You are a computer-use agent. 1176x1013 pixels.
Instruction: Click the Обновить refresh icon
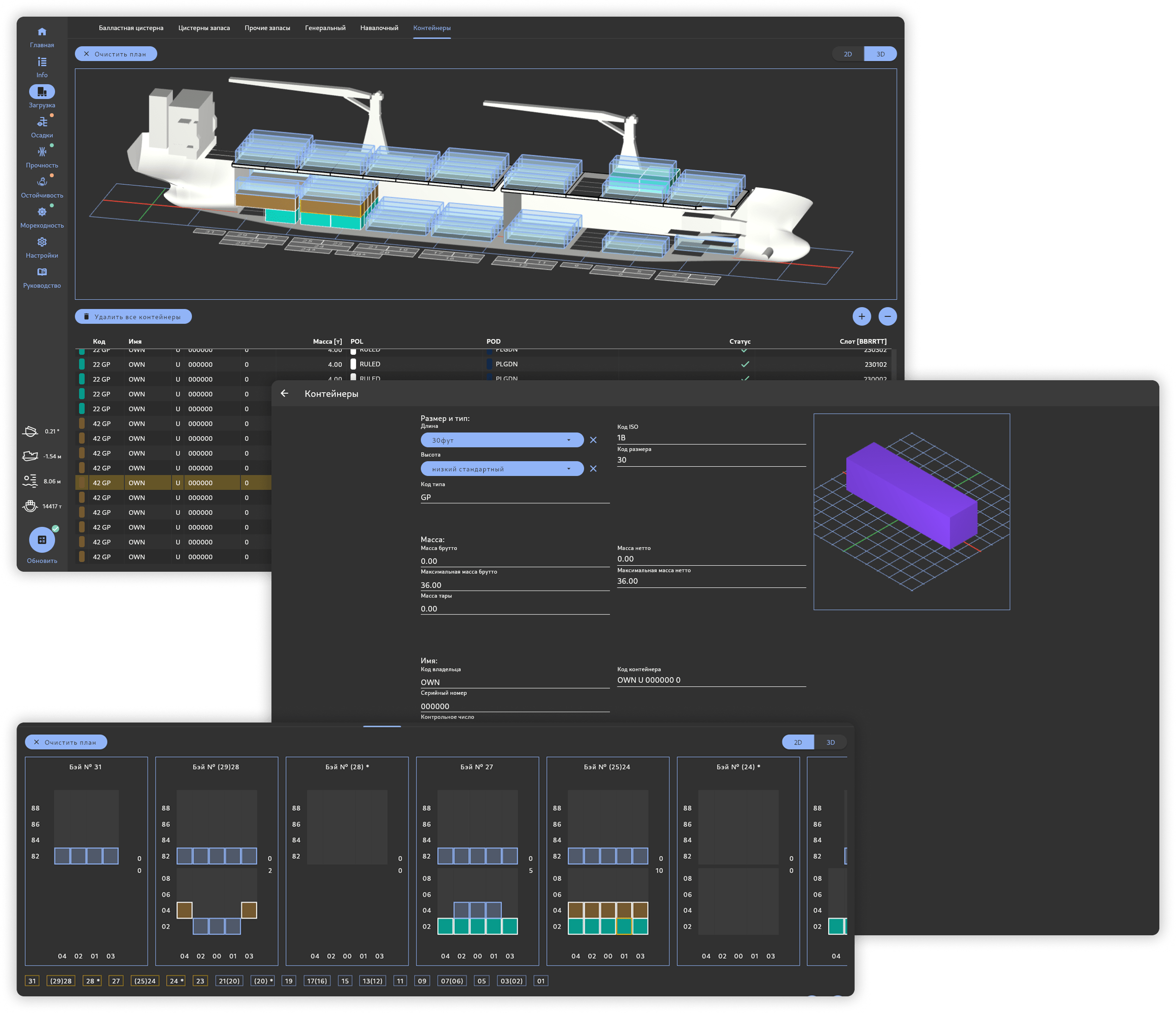(x=42, y=540)
